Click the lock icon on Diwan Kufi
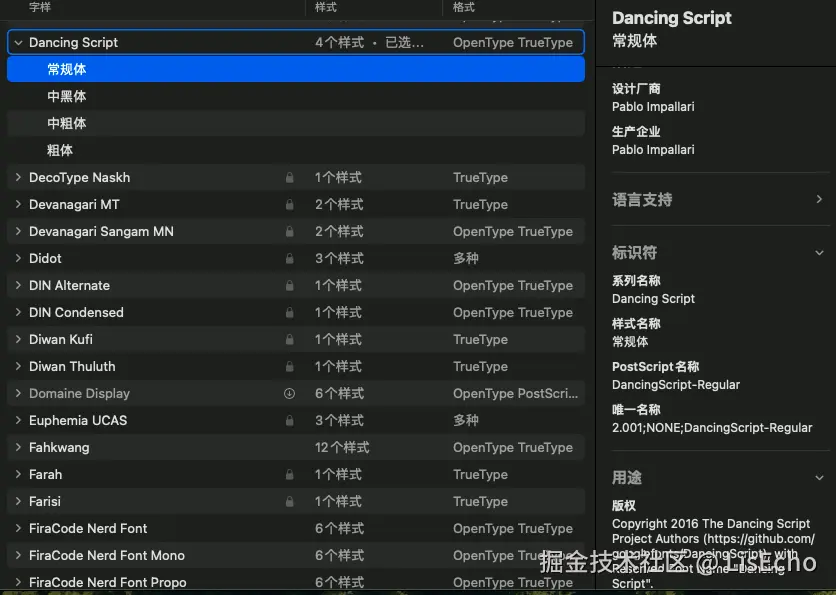Viewport: 836px width, 595px height. (290, 340)
